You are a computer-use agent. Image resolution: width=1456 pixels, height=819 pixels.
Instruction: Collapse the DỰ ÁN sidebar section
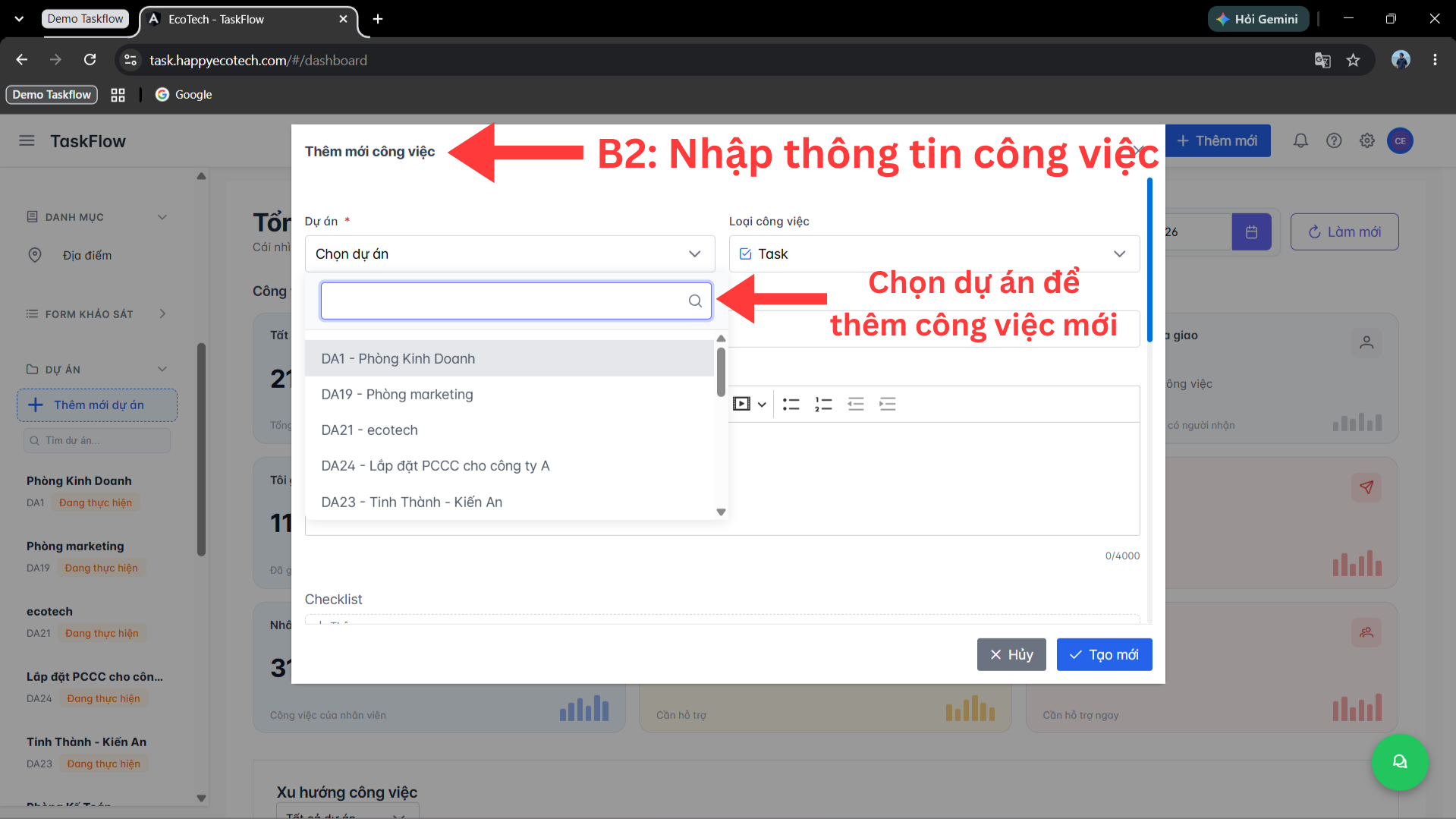(162, 370)
